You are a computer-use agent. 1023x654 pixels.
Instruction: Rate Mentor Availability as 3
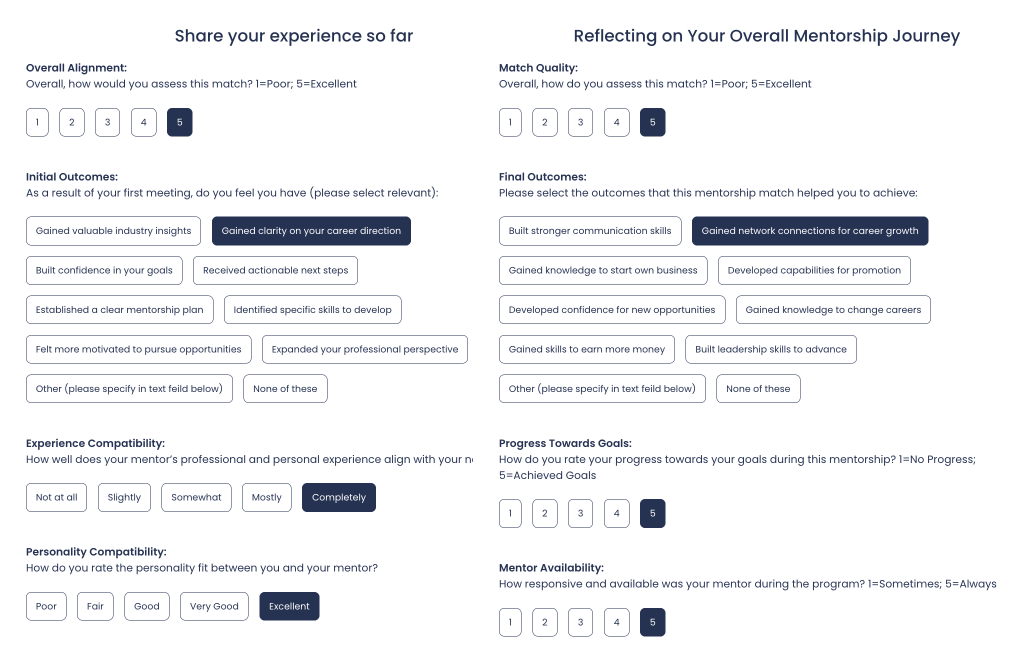click(580, 622)
